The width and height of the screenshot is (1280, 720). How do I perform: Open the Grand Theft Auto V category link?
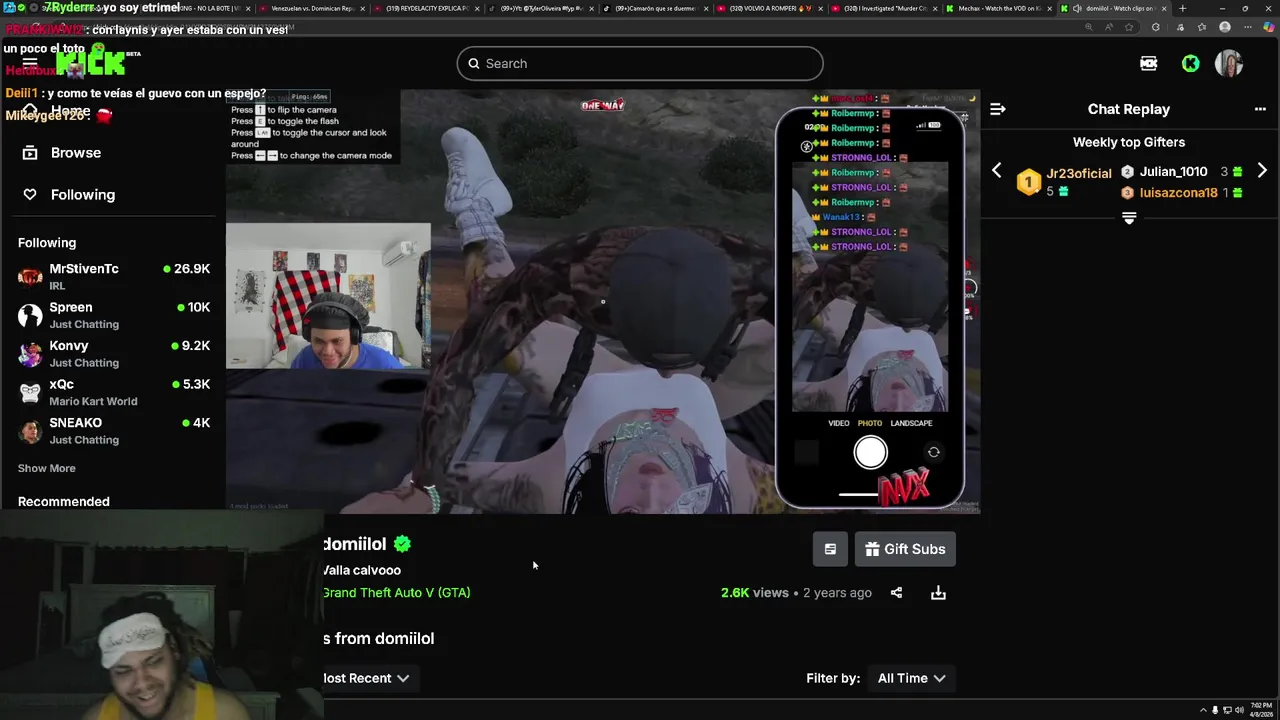click(x=396, y=592)
